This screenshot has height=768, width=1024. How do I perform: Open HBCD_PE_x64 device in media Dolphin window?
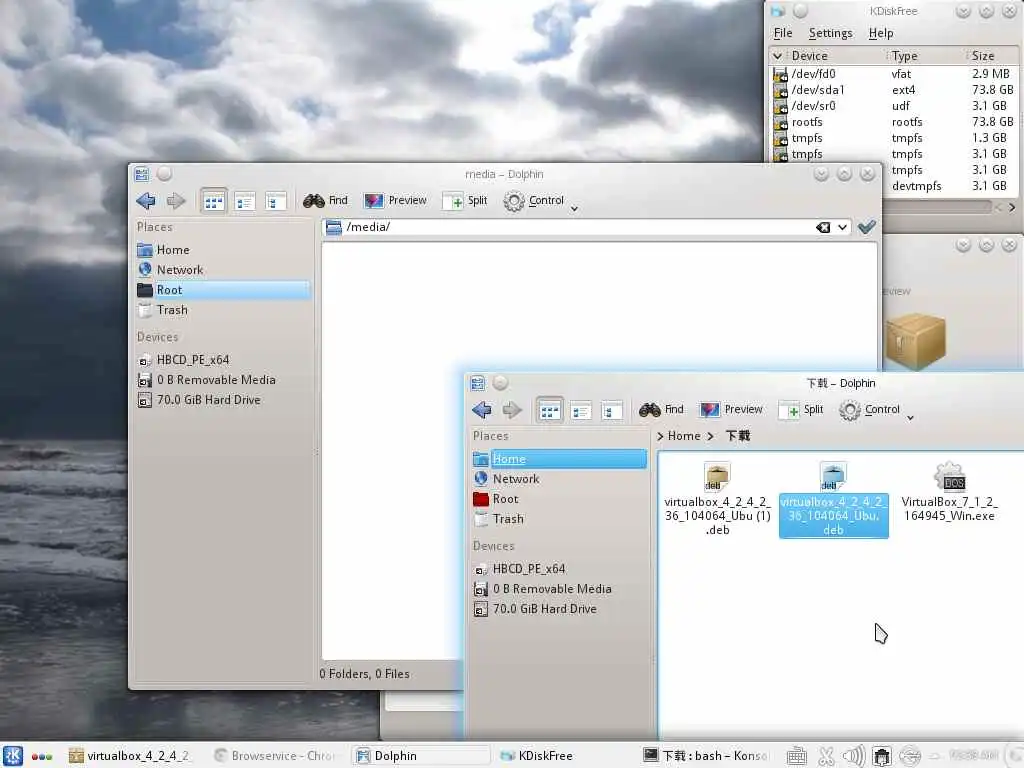point(223,360)
